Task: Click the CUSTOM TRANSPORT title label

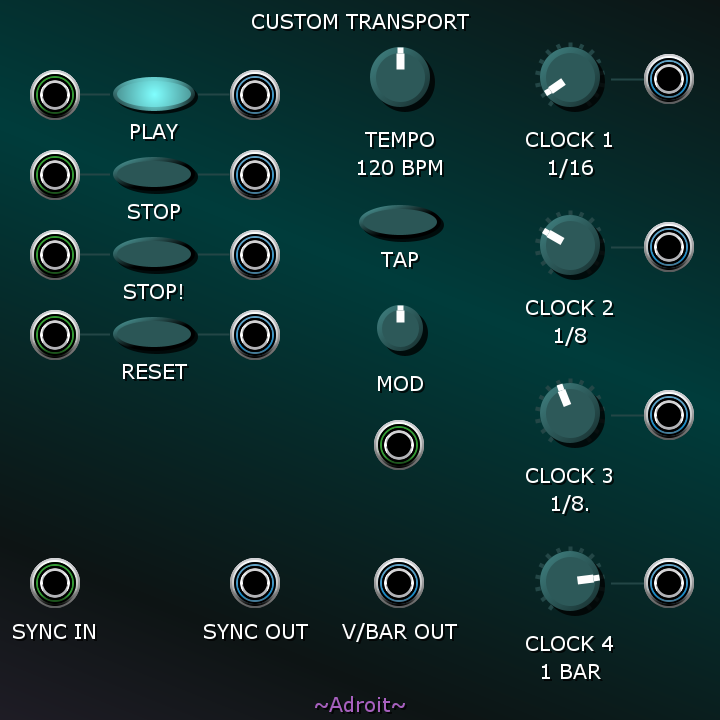Action: point(360,22)
